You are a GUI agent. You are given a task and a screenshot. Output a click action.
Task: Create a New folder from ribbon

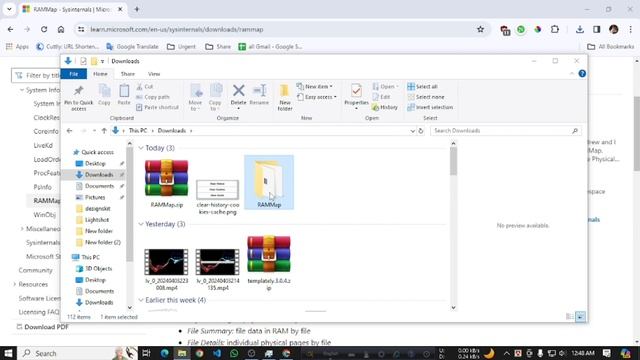(285, 97)
